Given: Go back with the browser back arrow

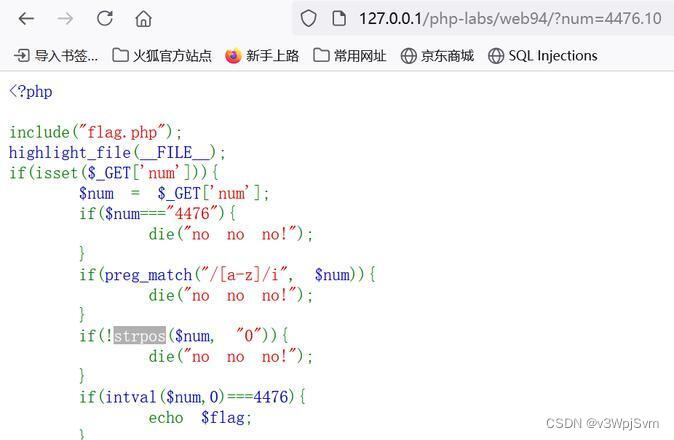Looking at the screenshot, I should (27, 18).
